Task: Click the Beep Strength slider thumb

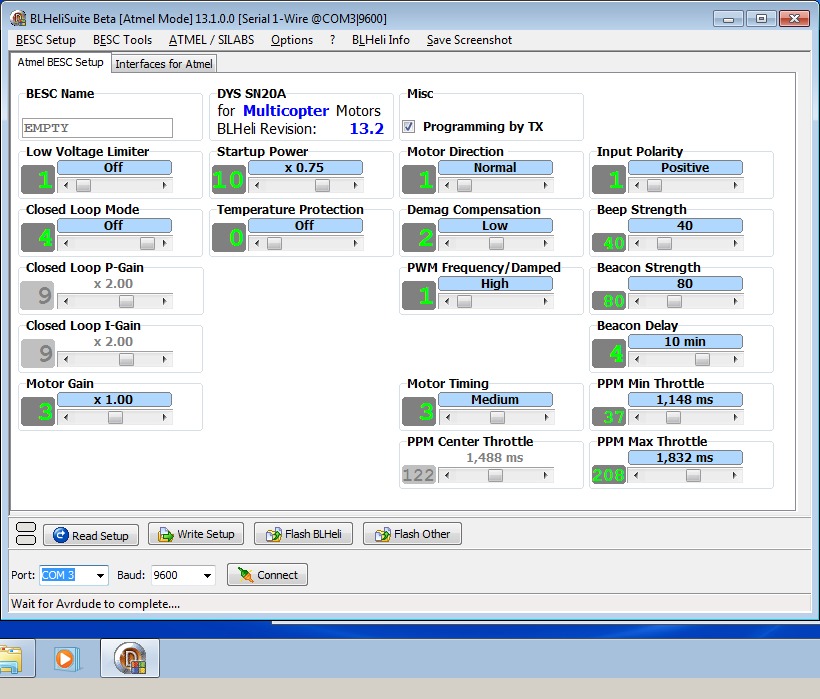Action: [x=664, y=244]
